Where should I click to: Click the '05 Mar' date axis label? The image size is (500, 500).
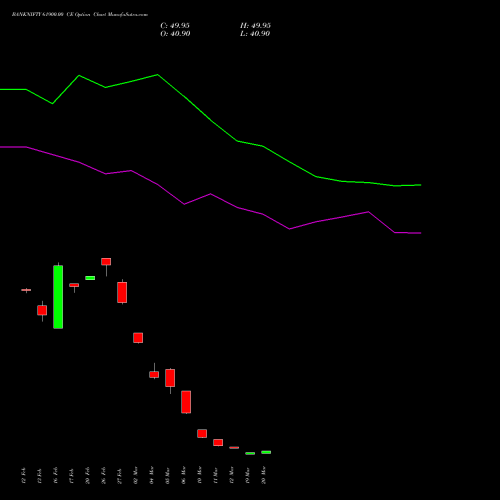(x=167, y=475)
